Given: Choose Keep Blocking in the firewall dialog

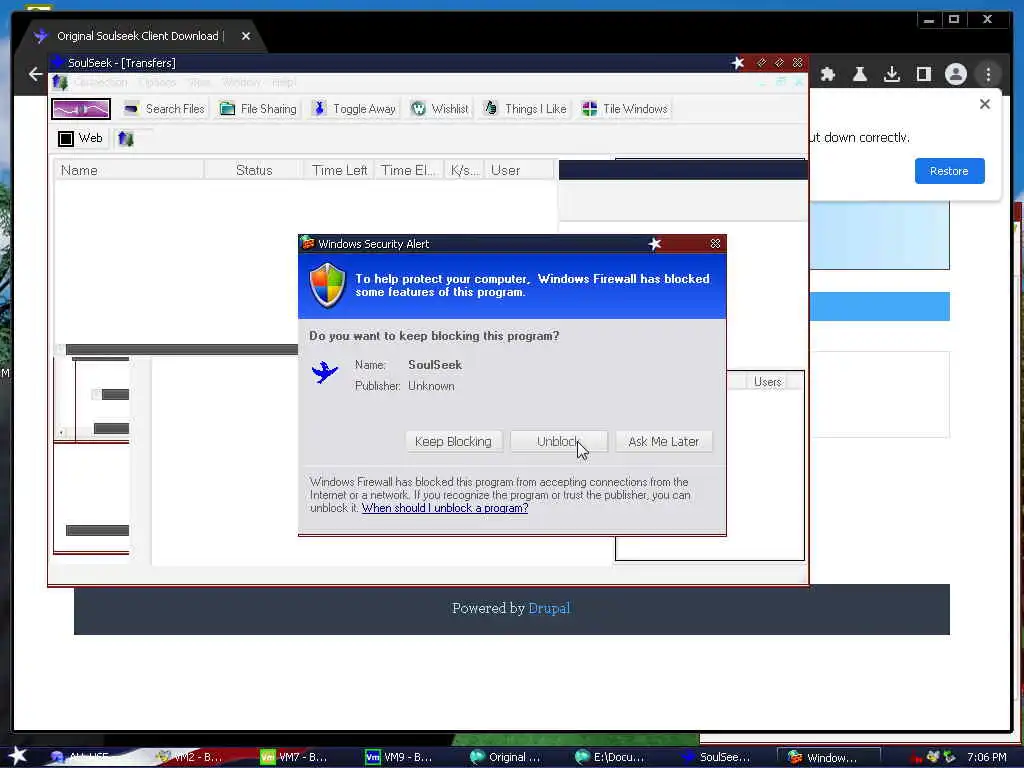Looking at the screenshot, I should point(453,441).
